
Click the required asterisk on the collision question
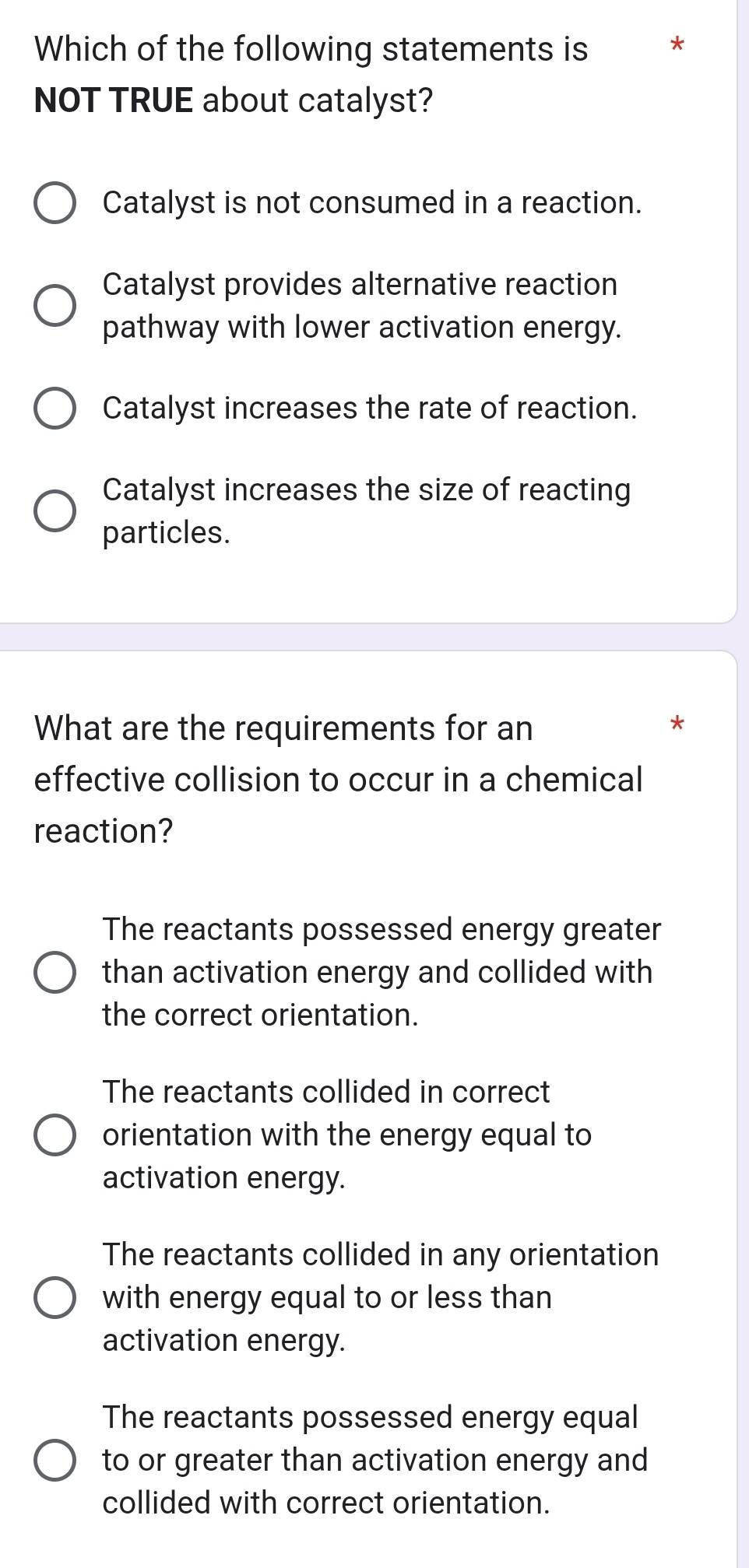pyautogui.click(x=677, y=724)
